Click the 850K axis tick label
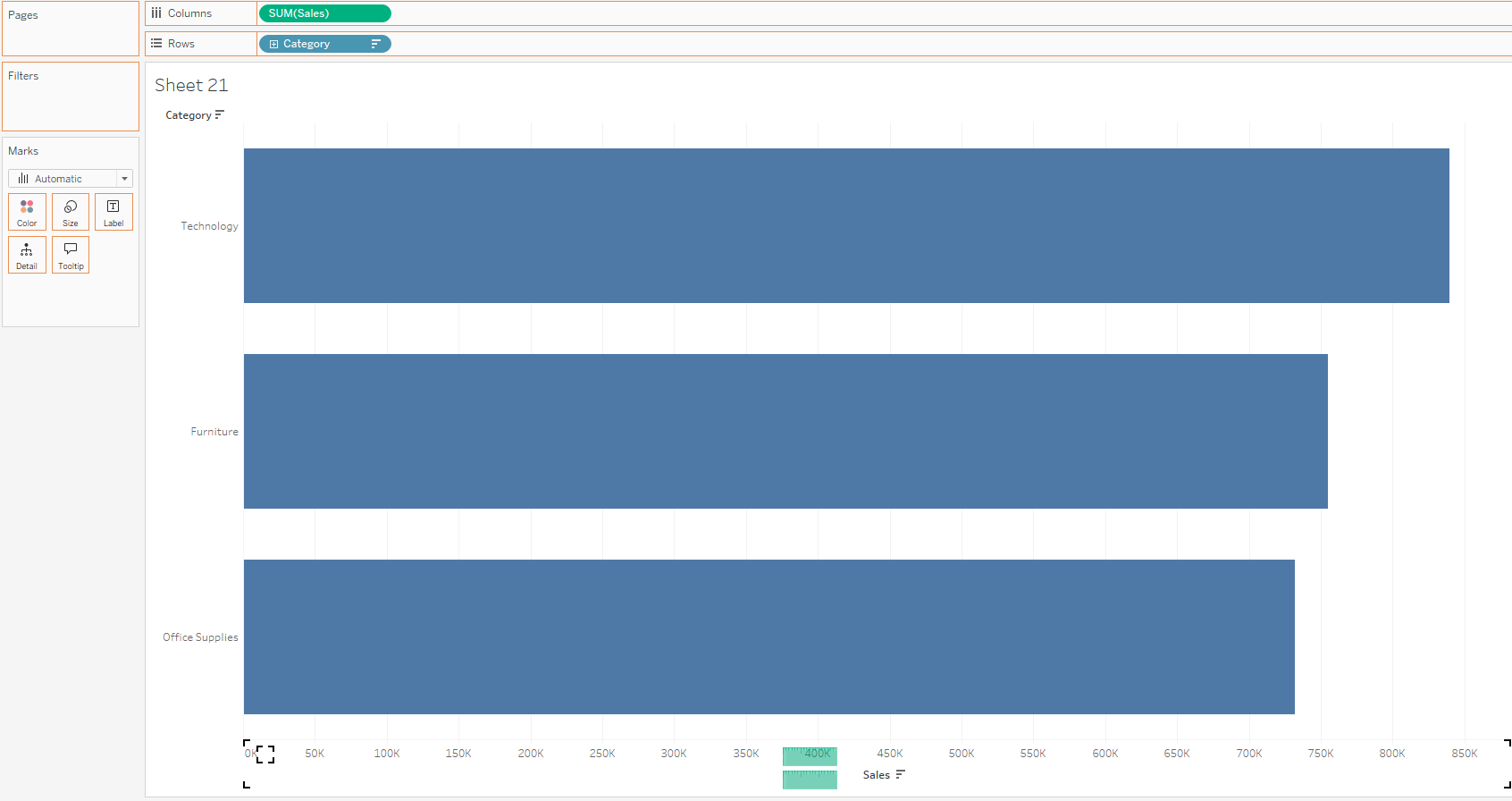Image resolution: width=1512 pixels, height=801 pixels. coord(1464,754)
